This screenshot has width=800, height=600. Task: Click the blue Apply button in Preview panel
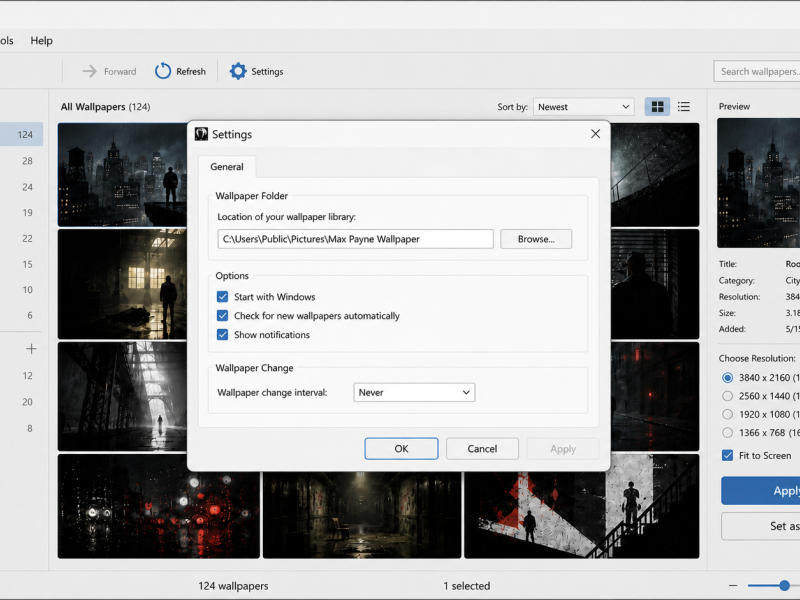[x=761, y=491]
